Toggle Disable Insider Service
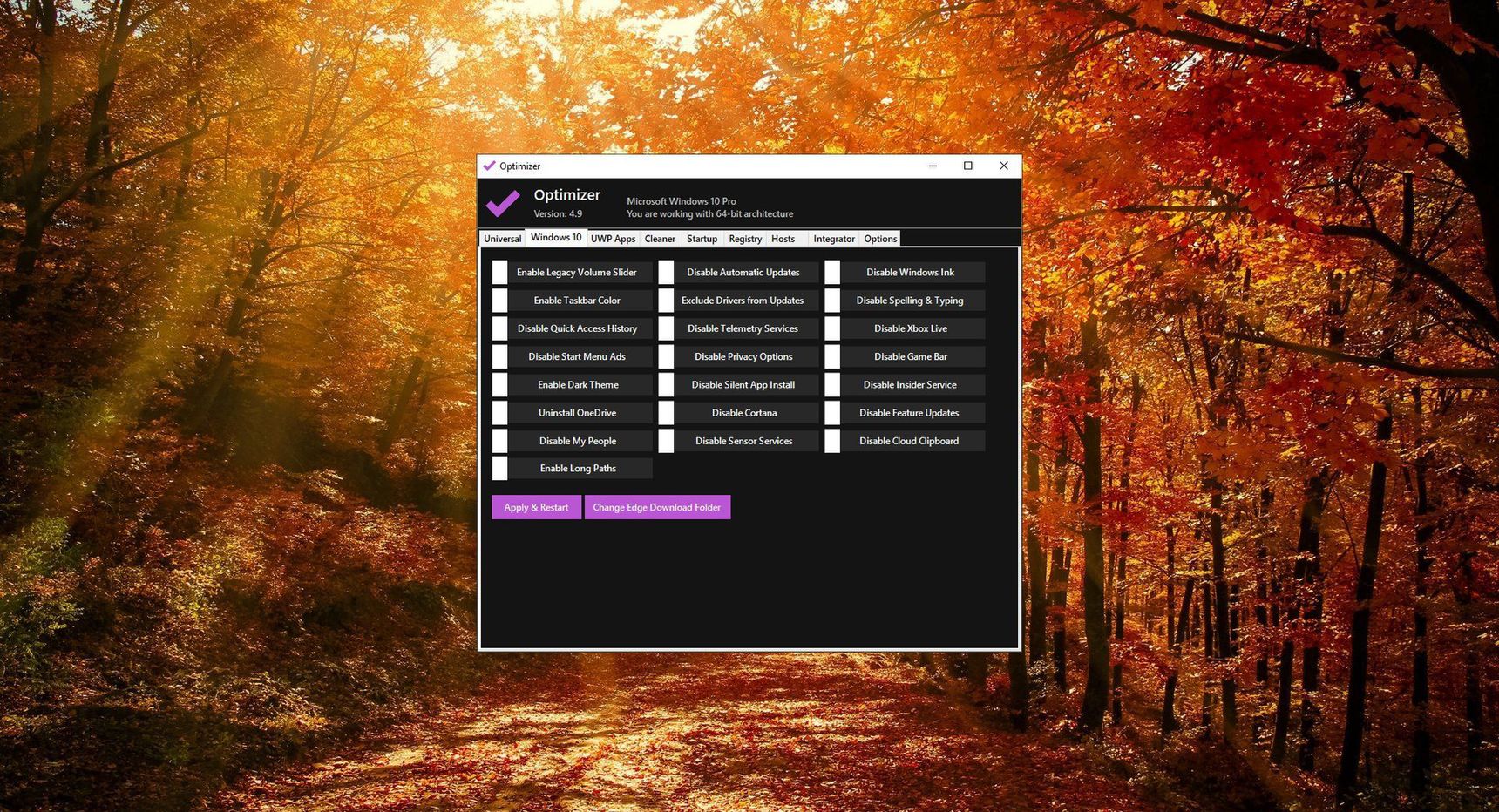Viewport: 1499px width, 812px height. [905, 384]
